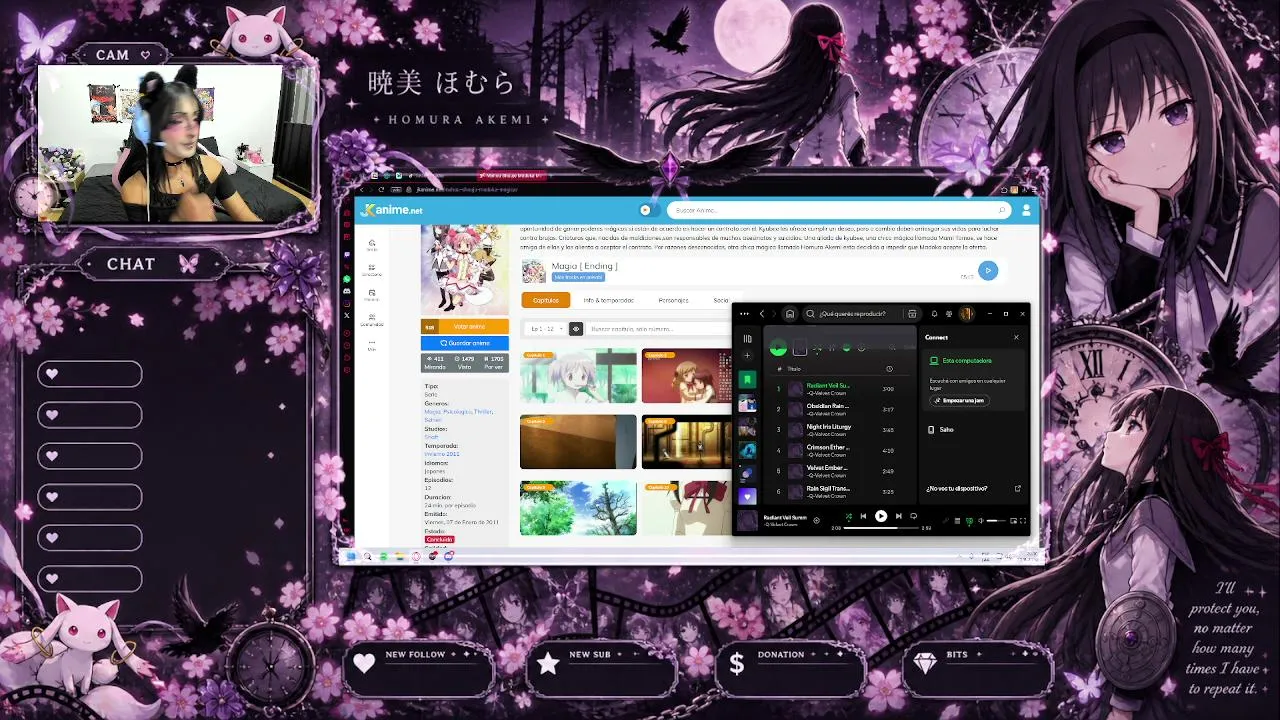Switch to the 'Info & temporadas' tab
1280x720 pixels.
pos(609,300)
